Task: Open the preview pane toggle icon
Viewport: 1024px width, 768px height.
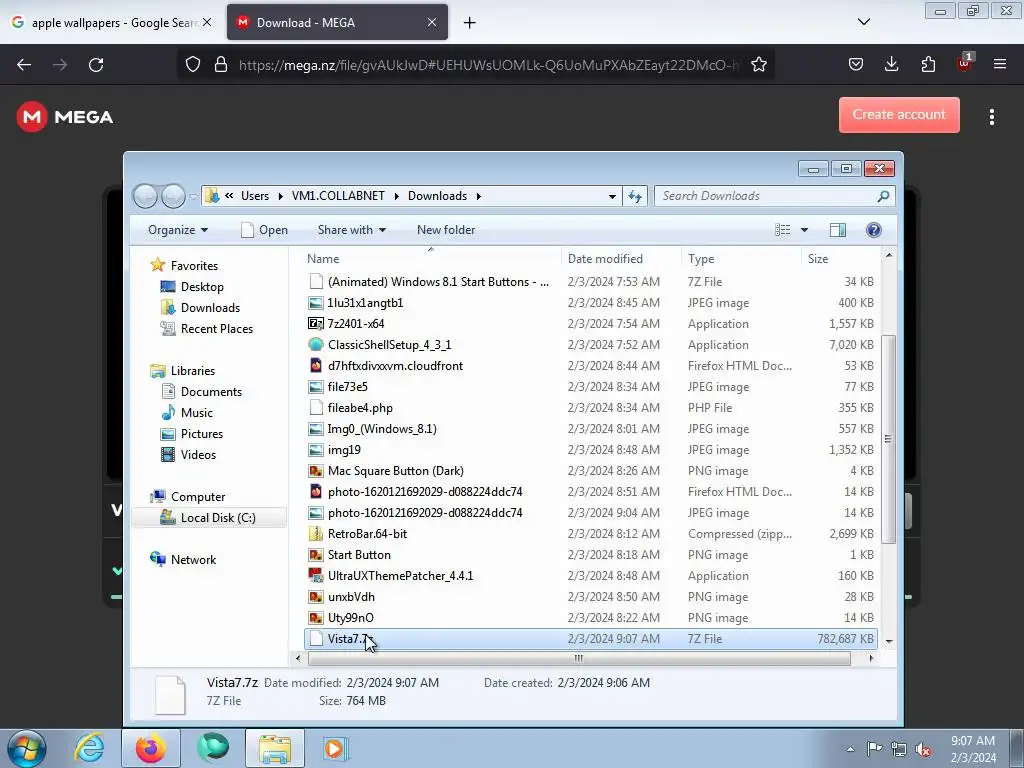Action: click(837, 230)
